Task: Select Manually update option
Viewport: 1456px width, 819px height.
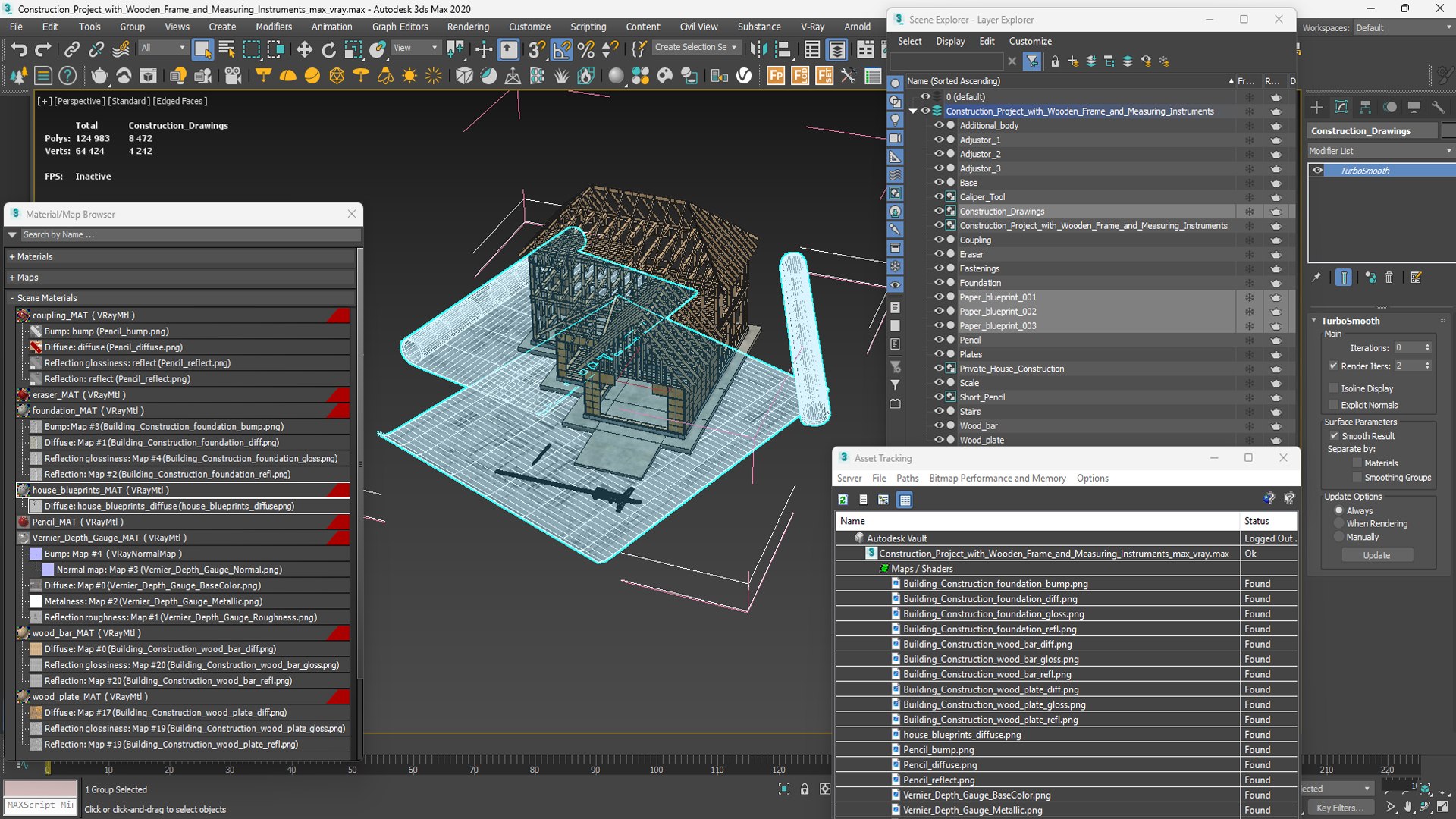Action: click(x=1339, y=537)
